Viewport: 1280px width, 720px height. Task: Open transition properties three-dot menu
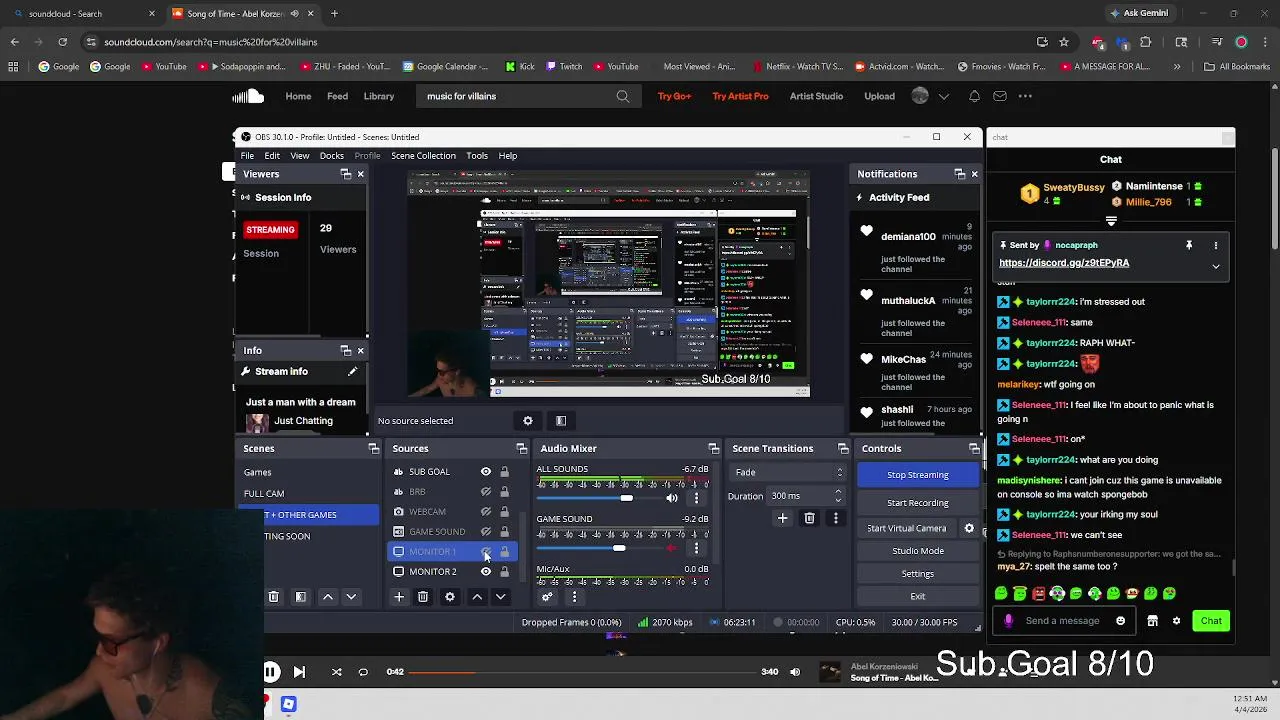[836, 518]
